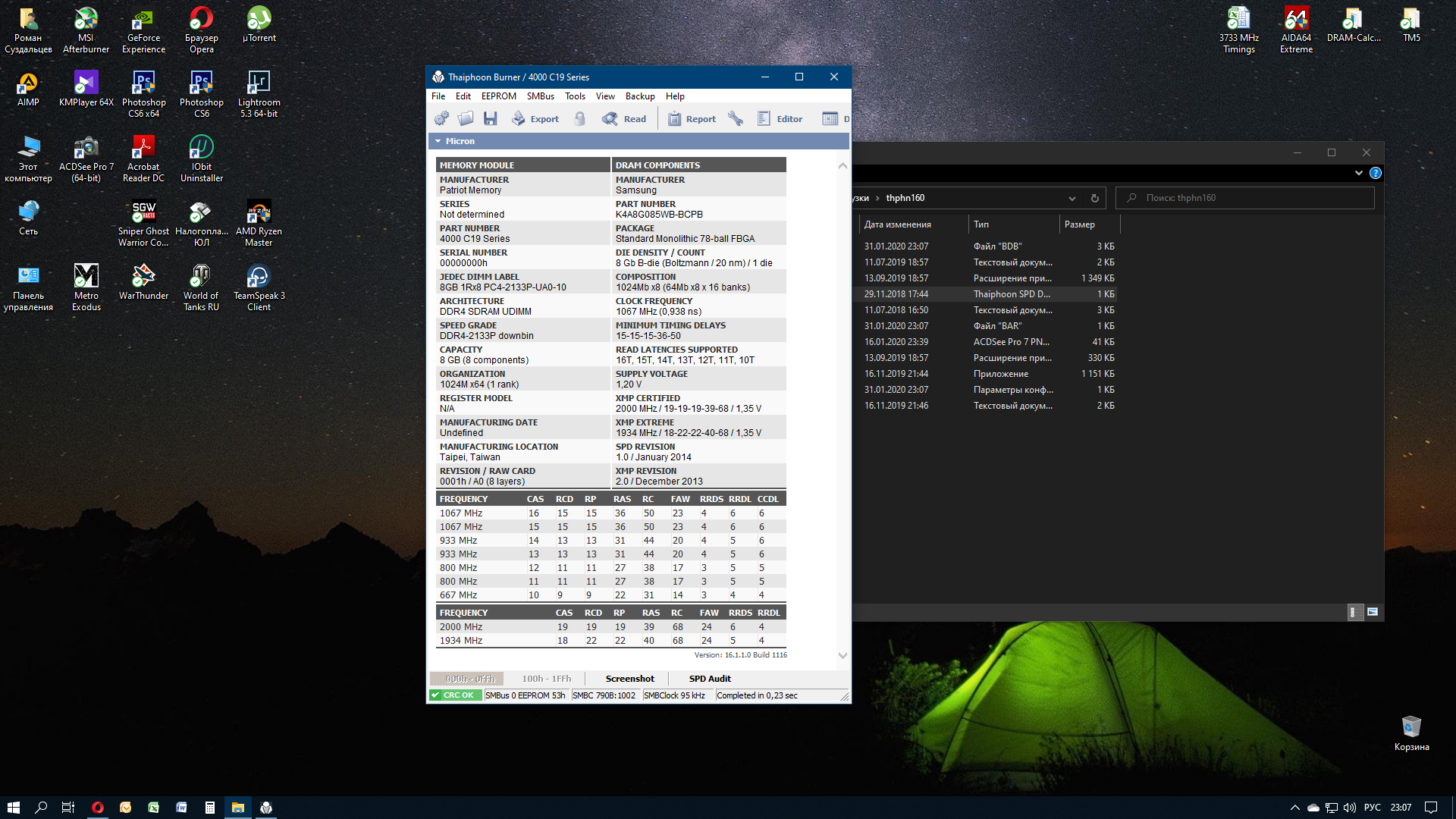Viewport: 1456px width, 819px height.
Task: Open the EEPROM menu
Action: pos(498,96)
